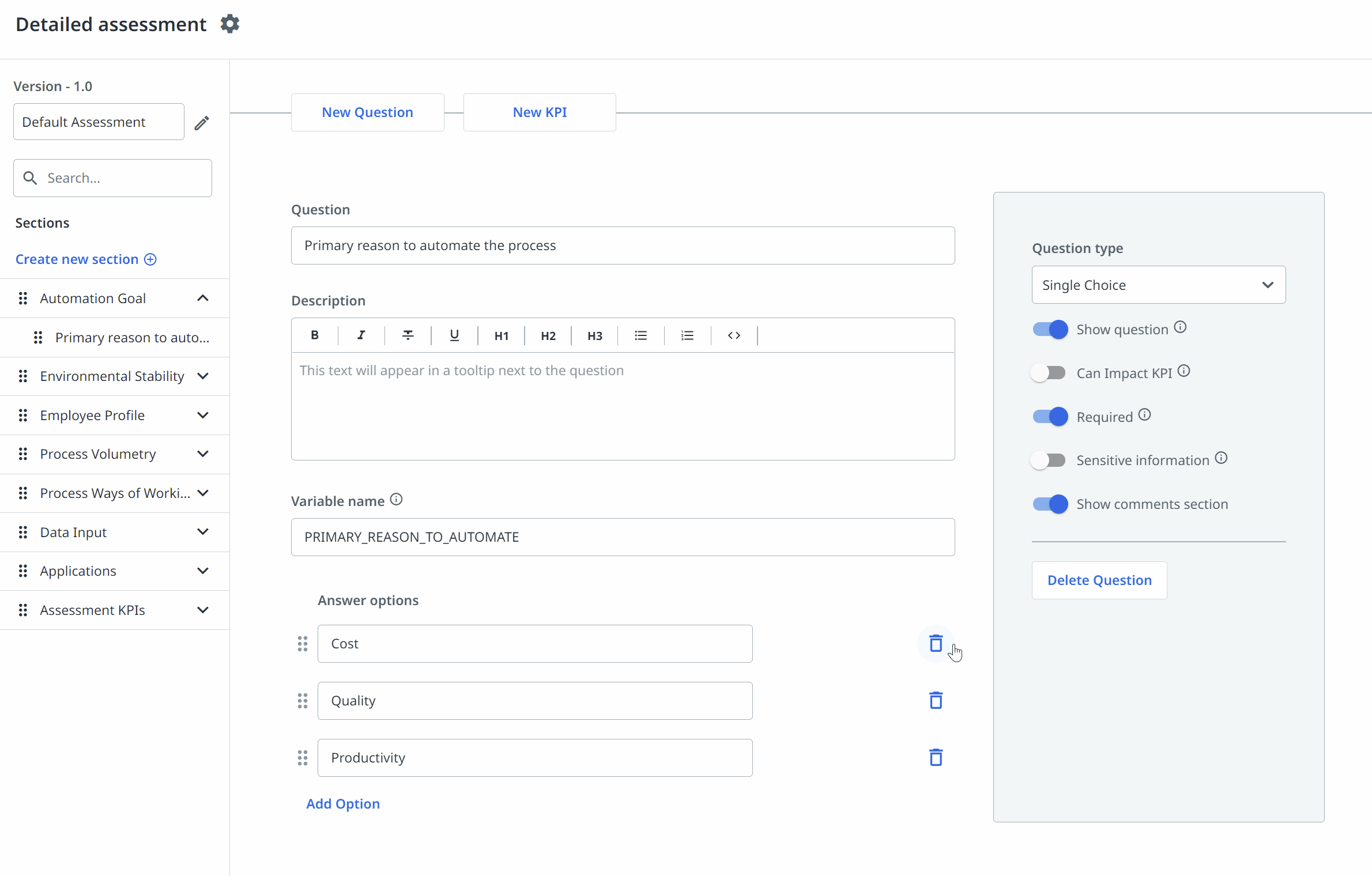Grab drag handle of Primary reason to auto... item
This screenshot has width=1372, height=876.
(x=38, y=338)
